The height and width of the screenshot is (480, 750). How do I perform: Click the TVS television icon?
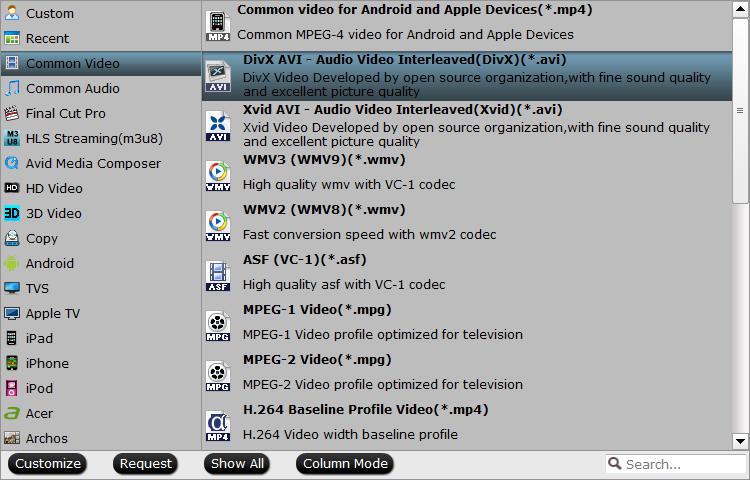click(x=12, y=288)
